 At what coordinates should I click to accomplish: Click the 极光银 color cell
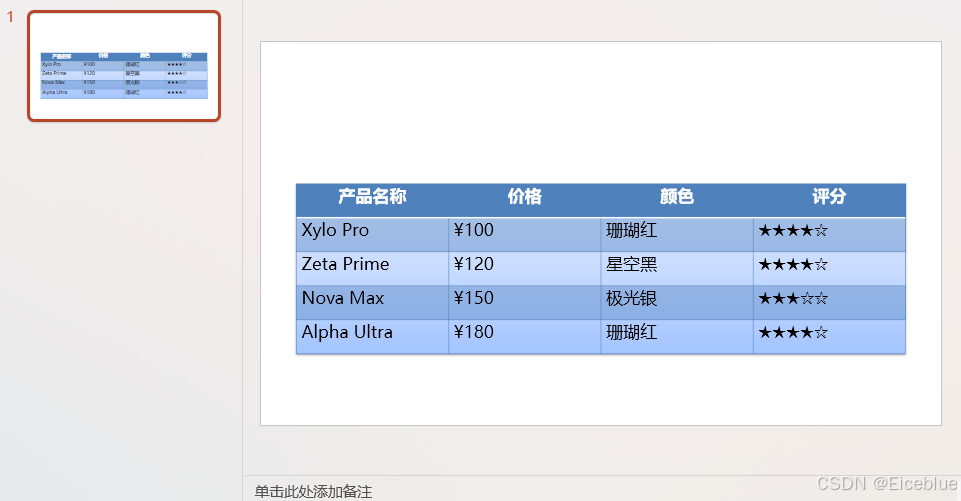677,302
